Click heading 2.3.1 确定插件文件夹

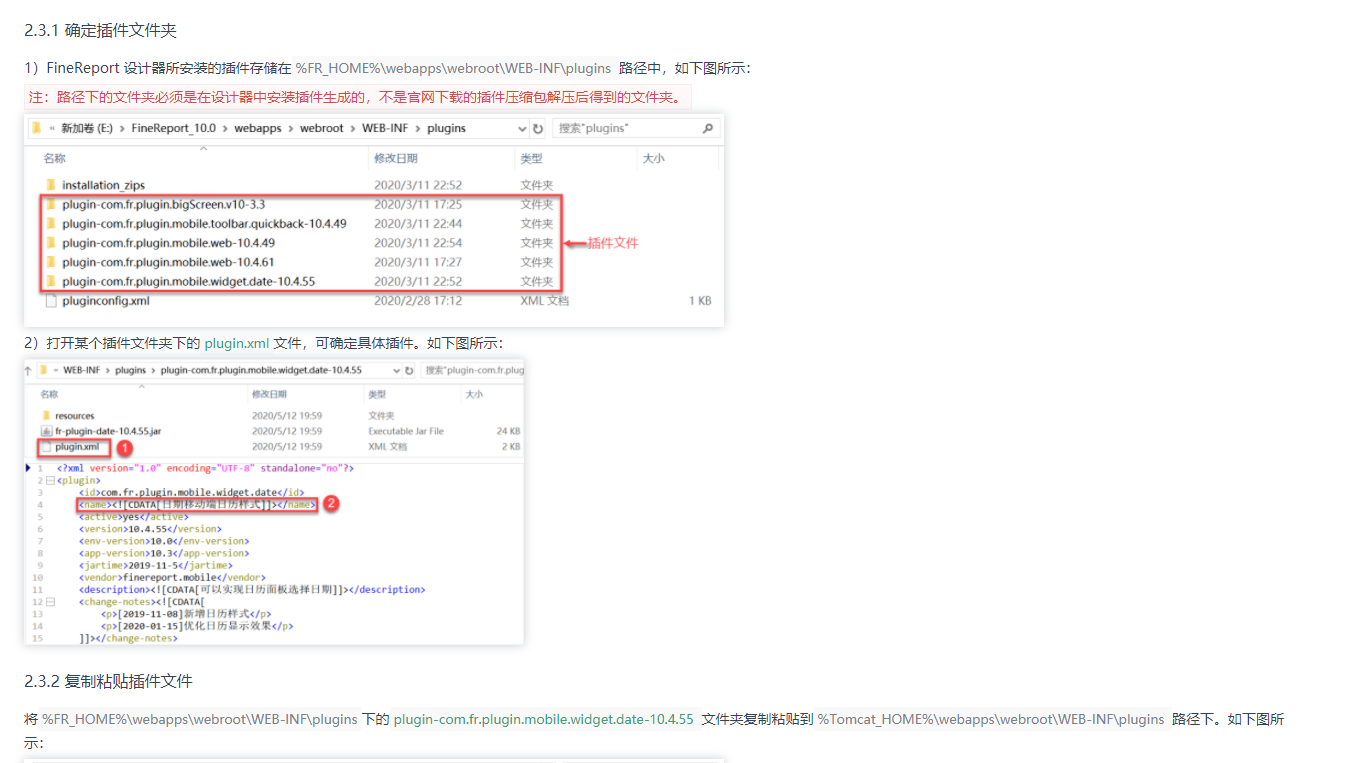point(100,31)
